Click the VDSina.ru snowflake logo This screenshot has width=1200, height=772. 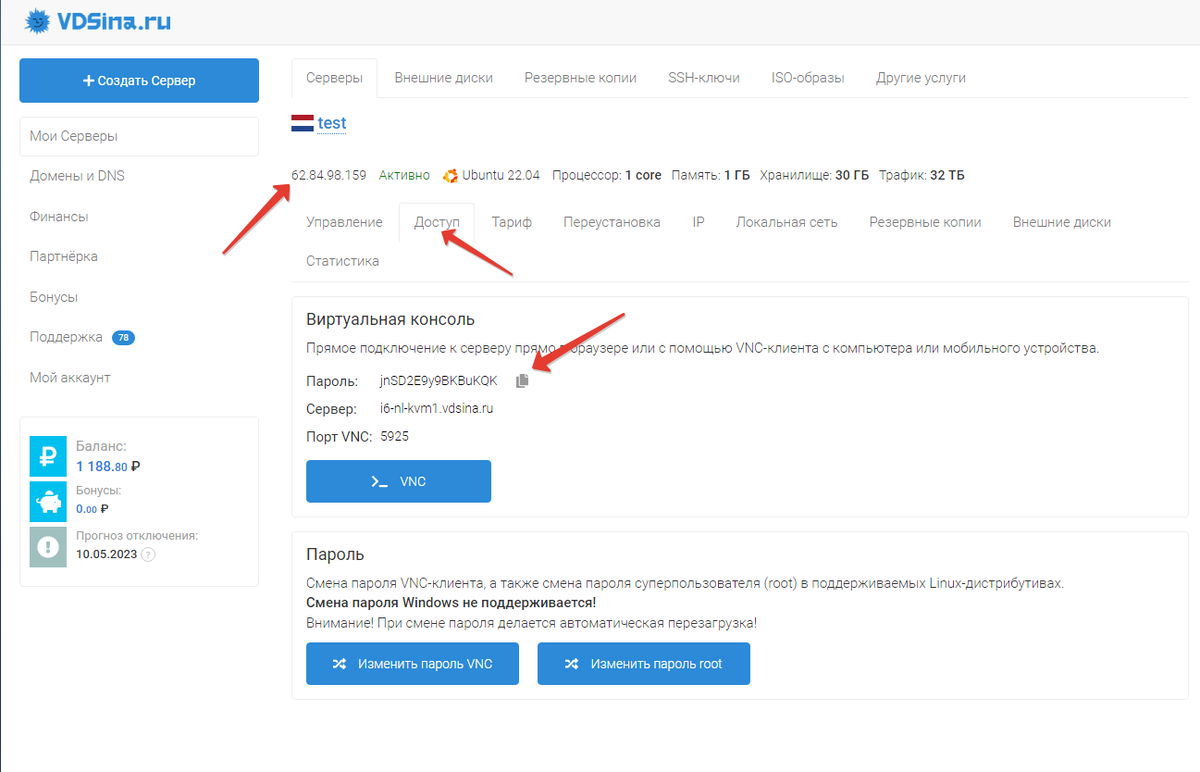[37, 20]
